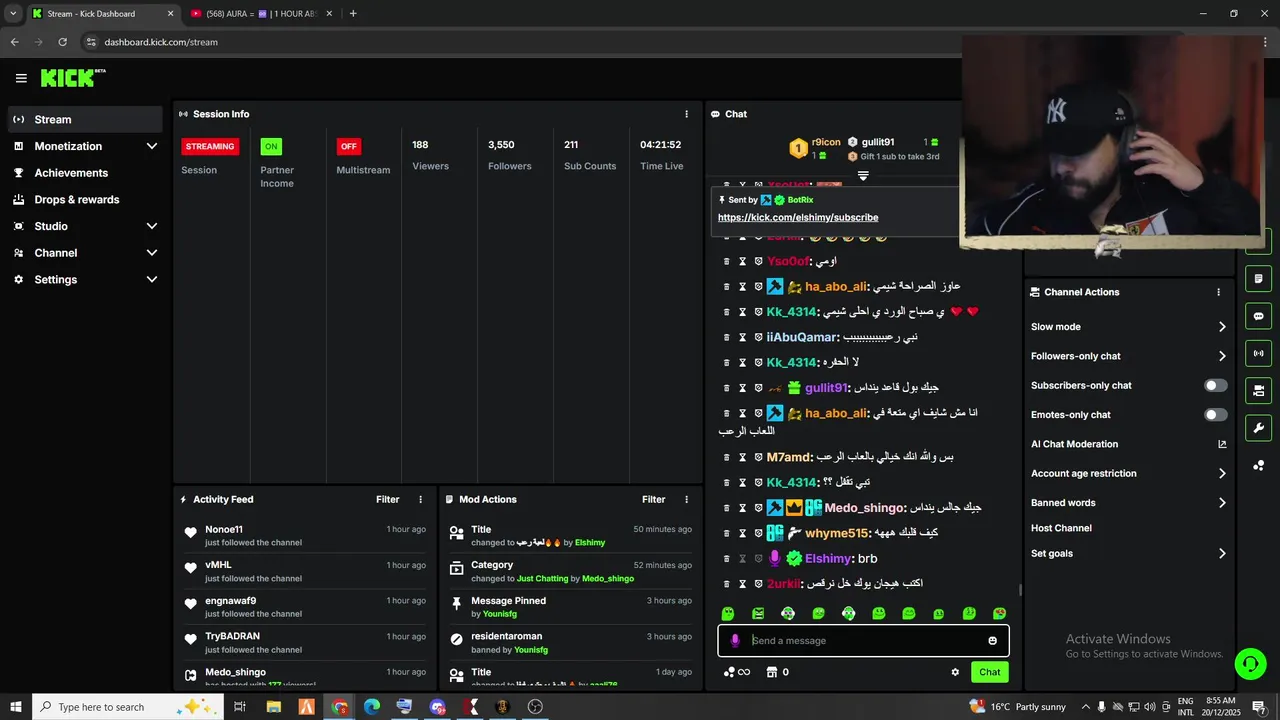Viewport: 1280px width, 720px height.
Task: Click the purple microphone icon in message box
Action: pos(735,641)
